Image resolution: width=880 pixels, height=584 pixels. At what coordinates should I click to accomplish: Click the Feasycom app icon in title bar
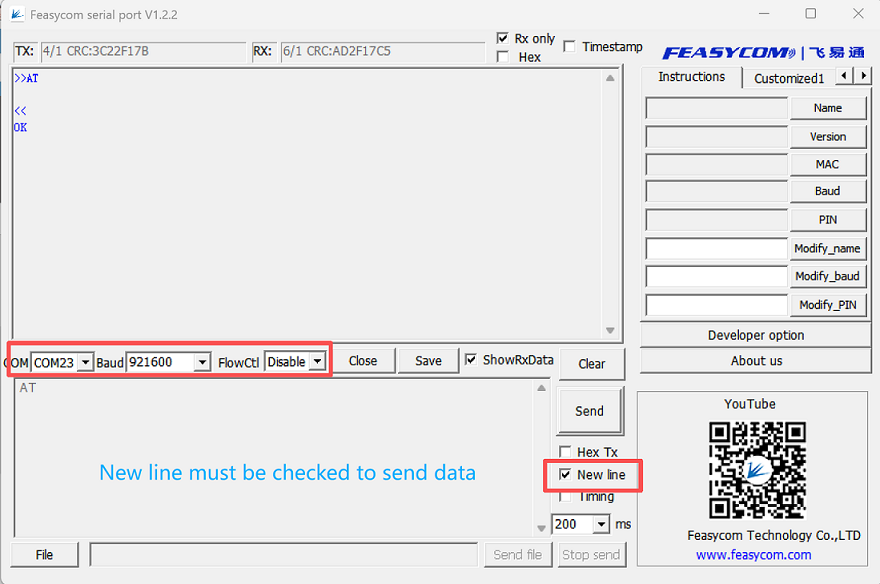click(x=17, y=15)
